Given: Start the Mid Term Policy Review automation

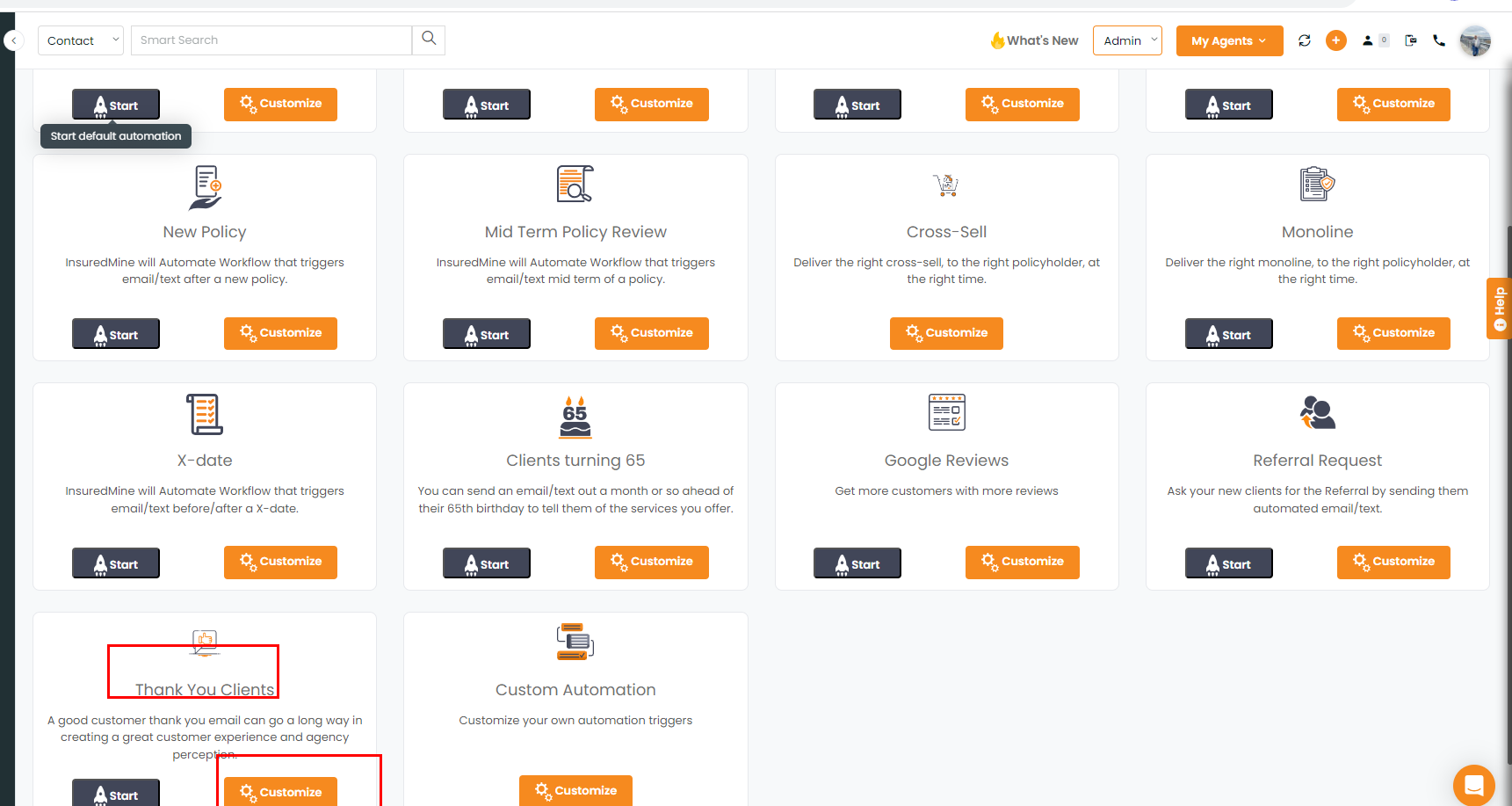Looking at the screenshot, I should click(x=487, y=334).
